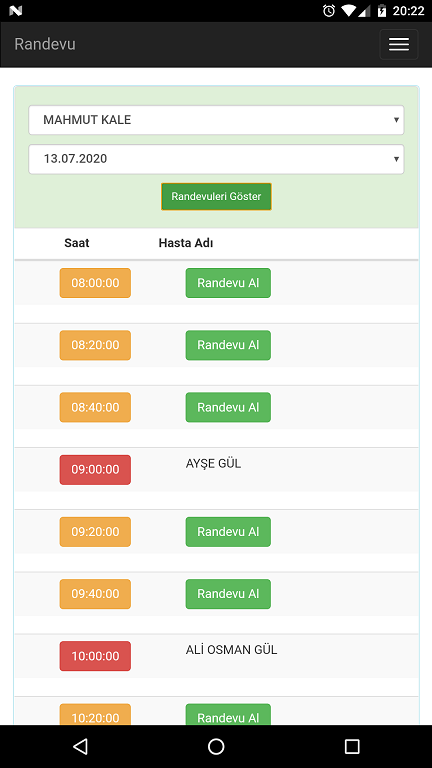Select Randevu Al next to 08:40:00
This screenshot has height=768, width=432.
click(x=228, y=407)
